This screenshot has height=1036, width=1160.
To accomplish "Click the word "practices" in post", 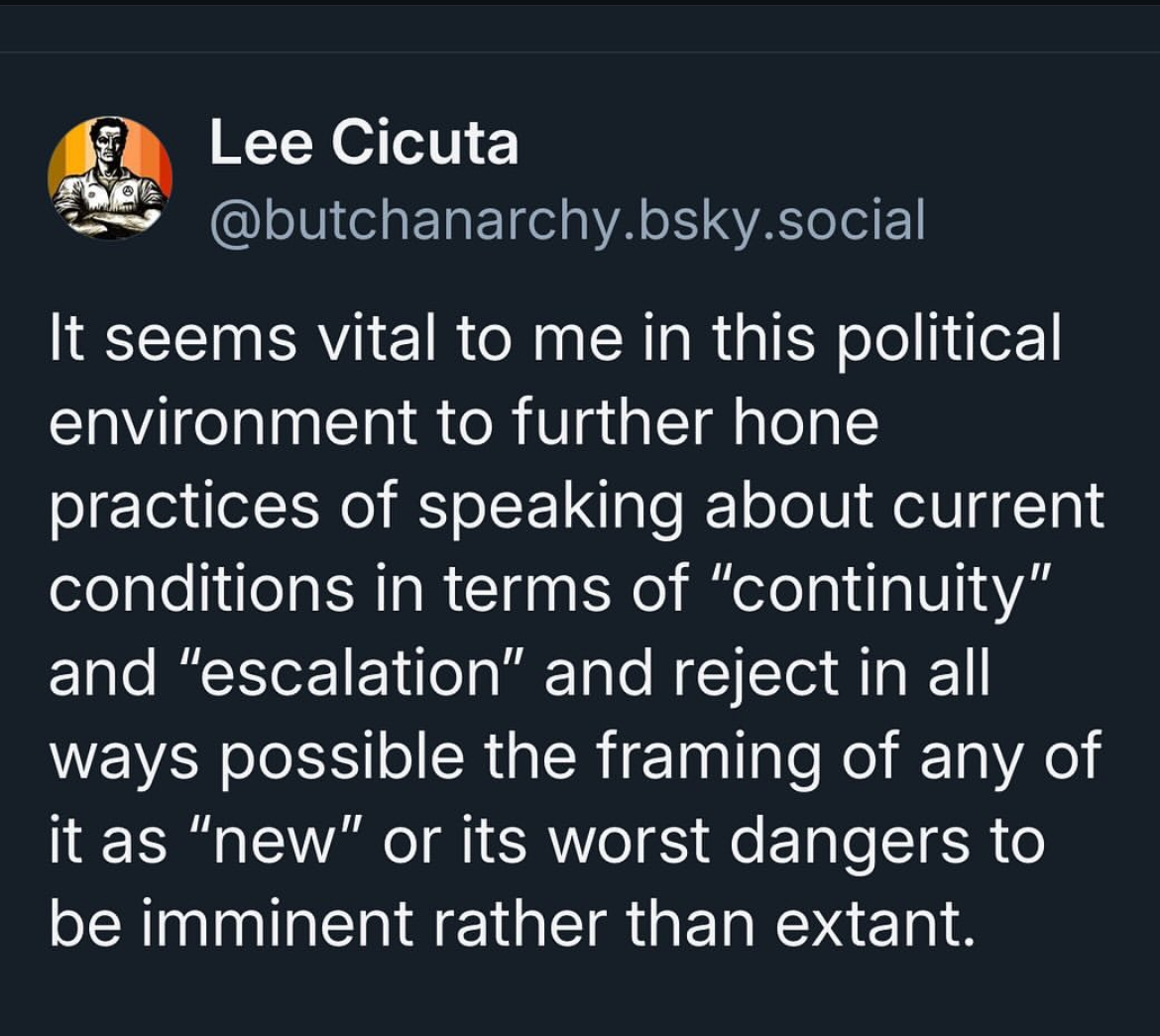I will (179, 506).
